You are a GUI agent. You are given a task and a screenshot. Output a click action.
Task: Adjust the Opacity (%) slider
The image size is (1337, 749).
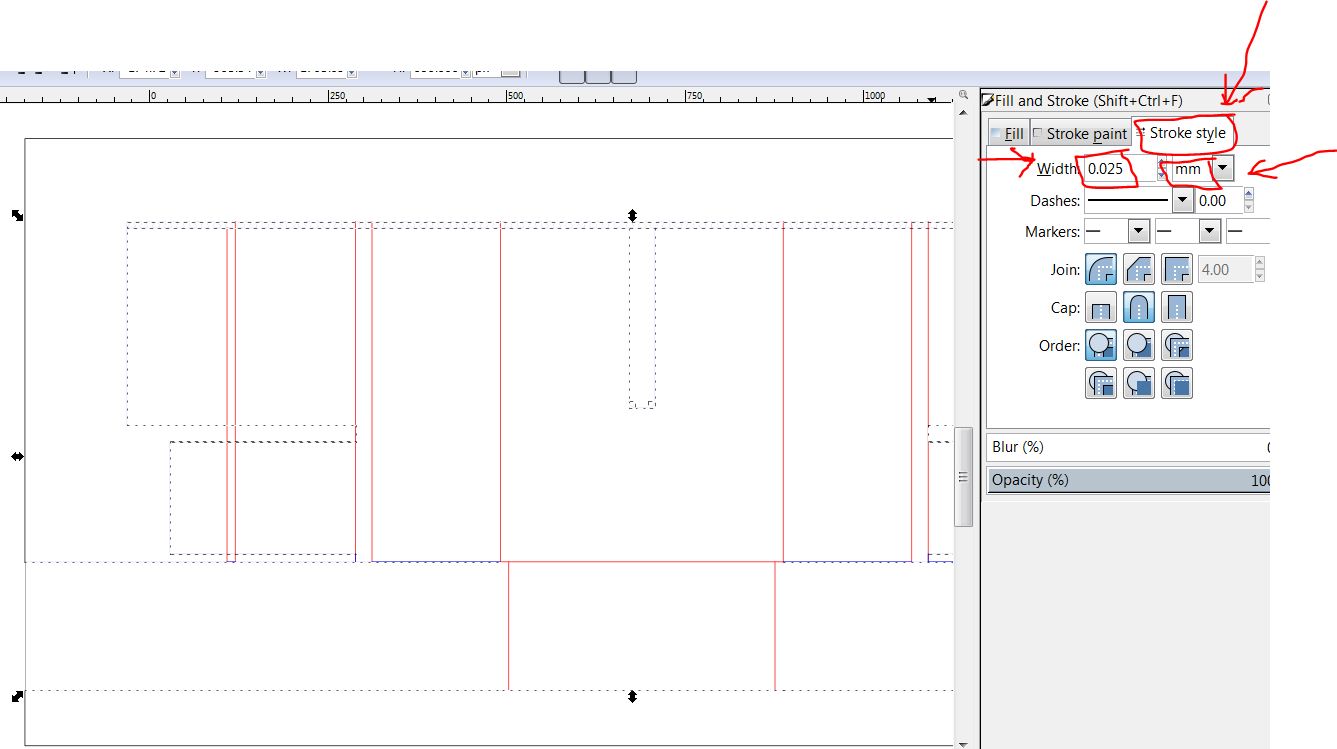click(1128, 480)
